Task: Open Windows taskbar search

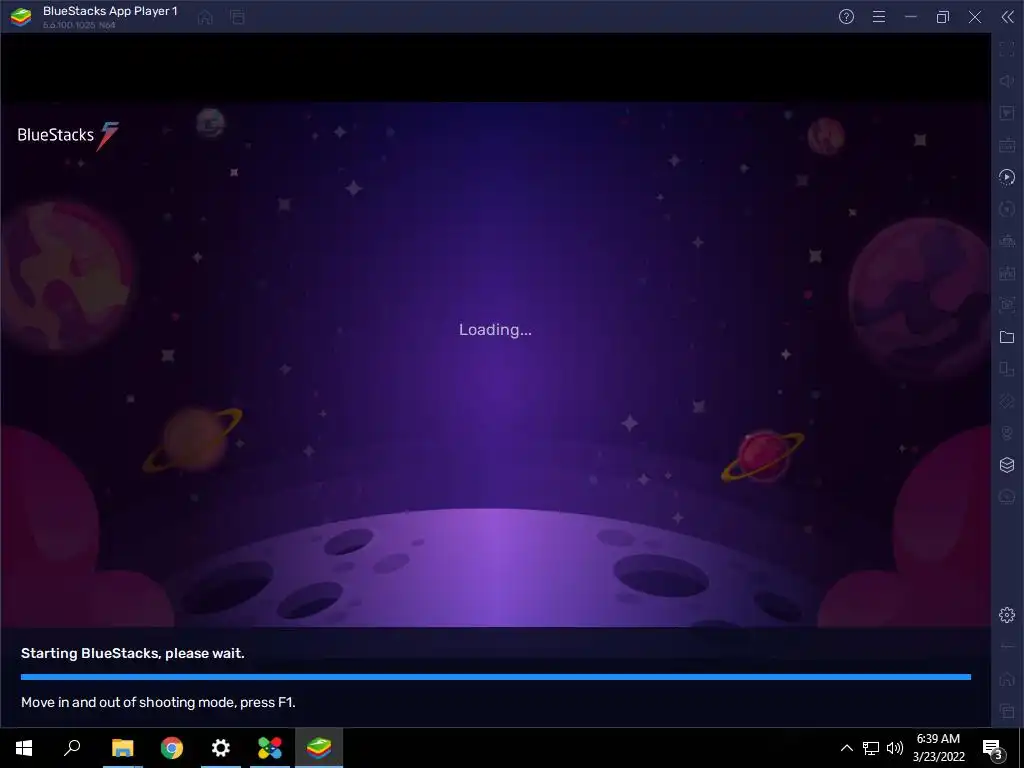Action: point(72,748)
